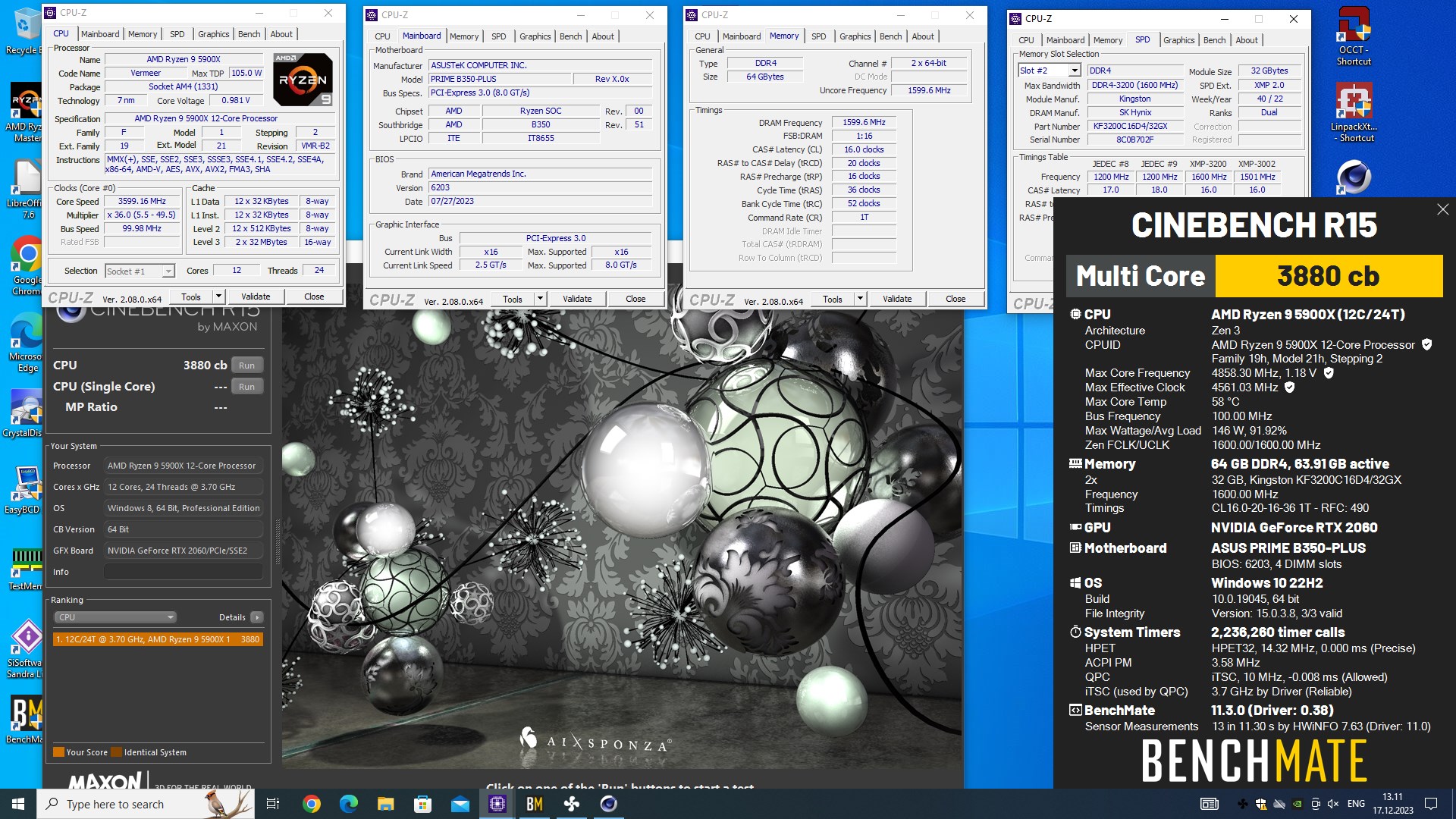
Task: Open Bench tab in leftmost CPU-Z window
Action: click(249, 34)
